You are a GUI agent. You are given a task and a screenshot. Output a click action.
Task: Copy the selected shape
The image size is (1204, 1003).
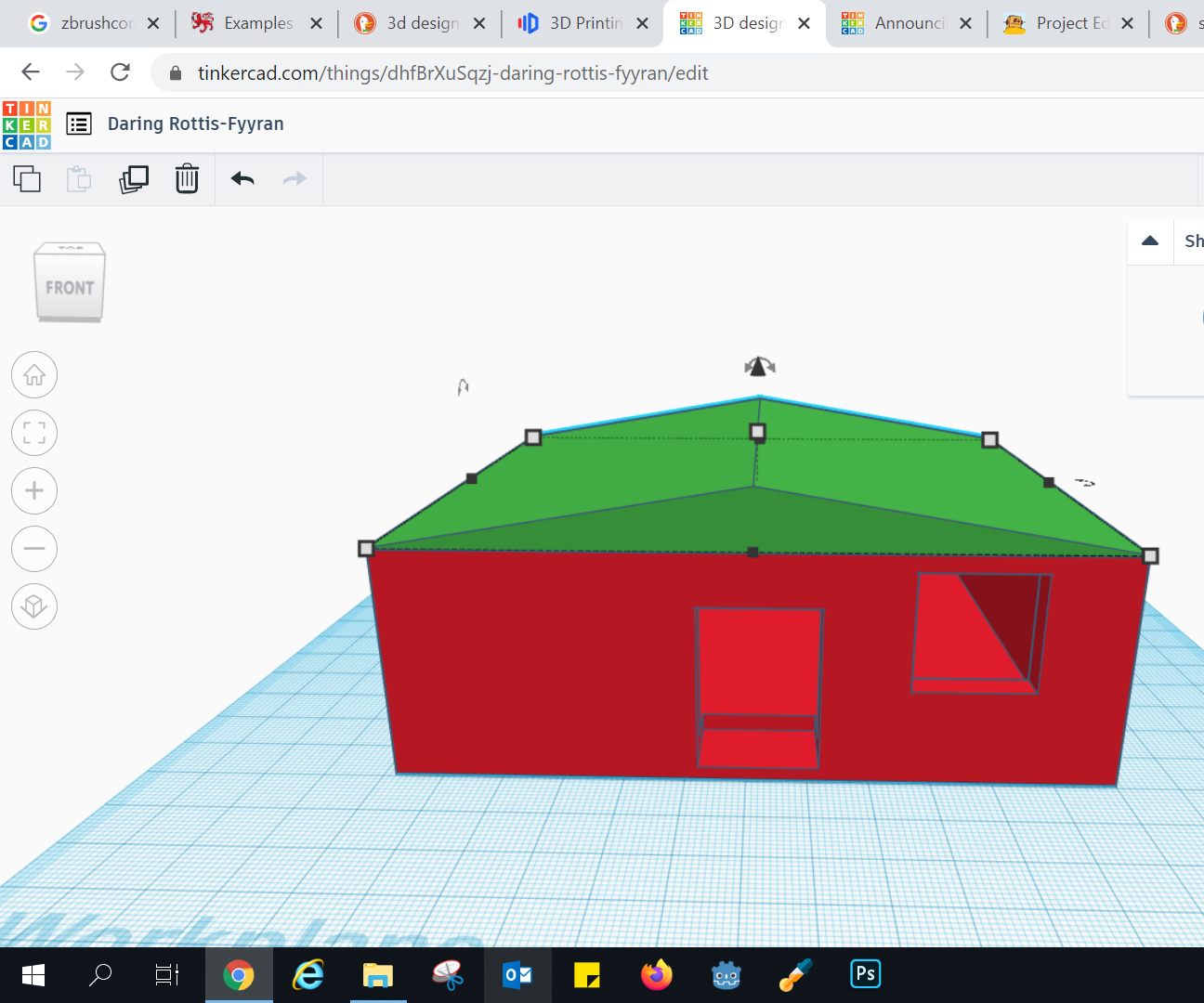[x=27, y=178]
